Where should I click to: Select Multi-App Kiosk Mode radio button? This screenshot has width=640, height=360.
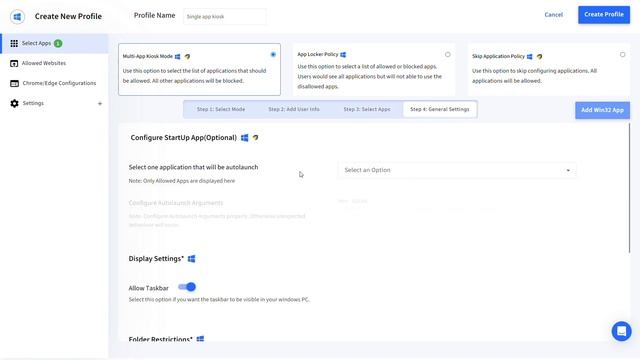pyautogui.click(x=273, y=54)
